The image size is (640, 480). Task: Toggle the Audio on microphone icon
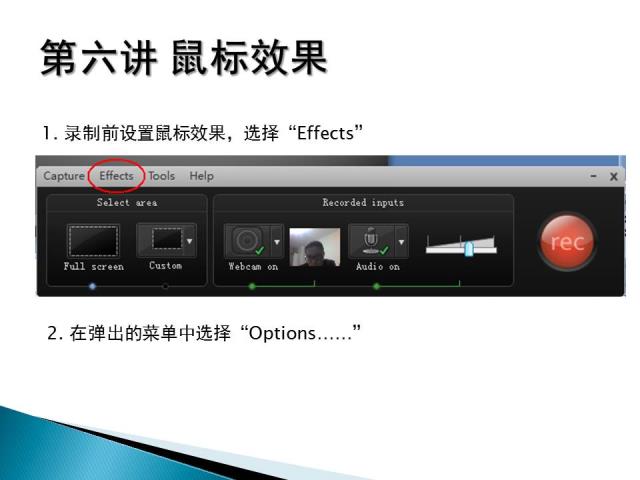371,241
